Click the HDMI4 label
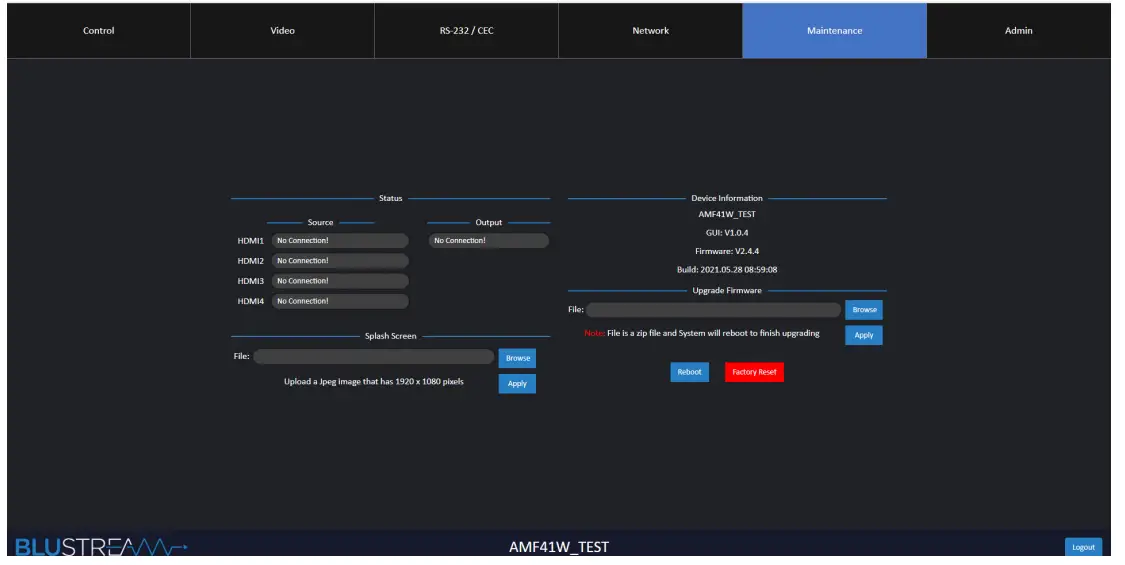1125x565 pixels. (x=250, y=302)
